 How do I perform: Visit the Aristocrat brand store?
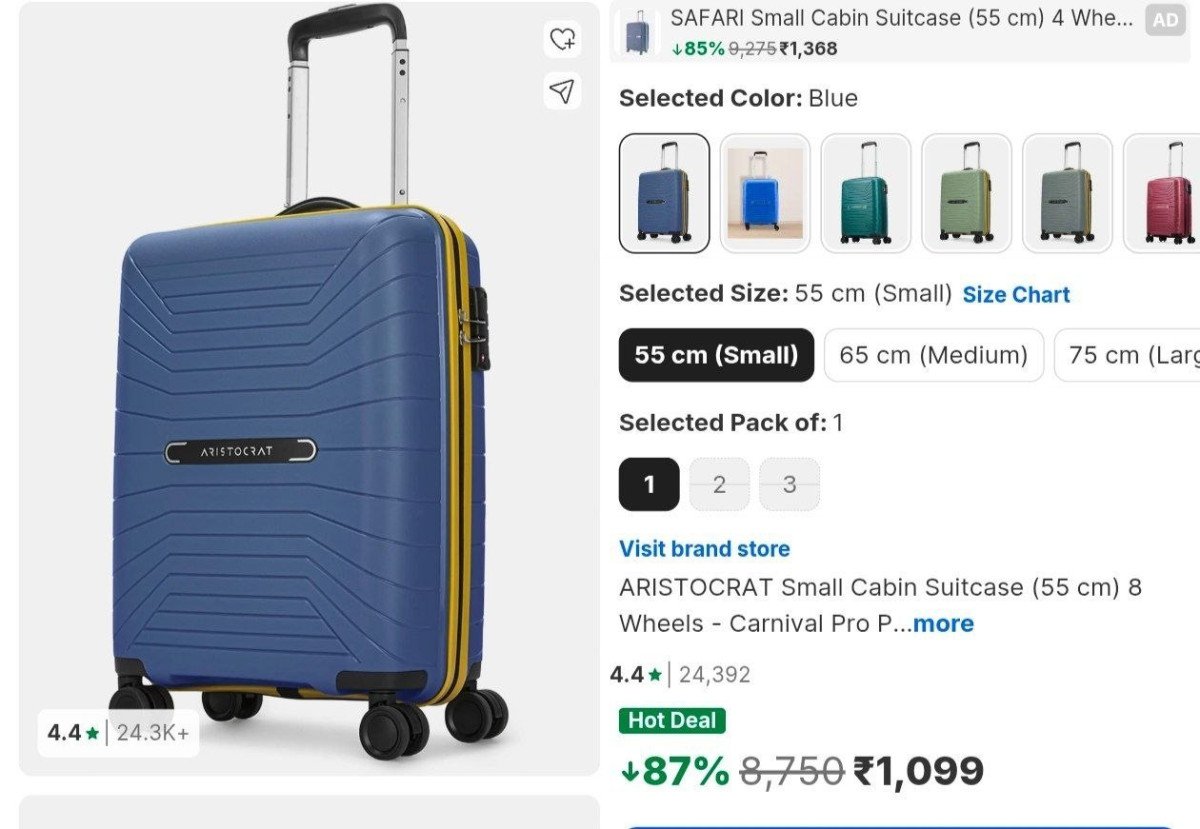[x=703, y=548]
